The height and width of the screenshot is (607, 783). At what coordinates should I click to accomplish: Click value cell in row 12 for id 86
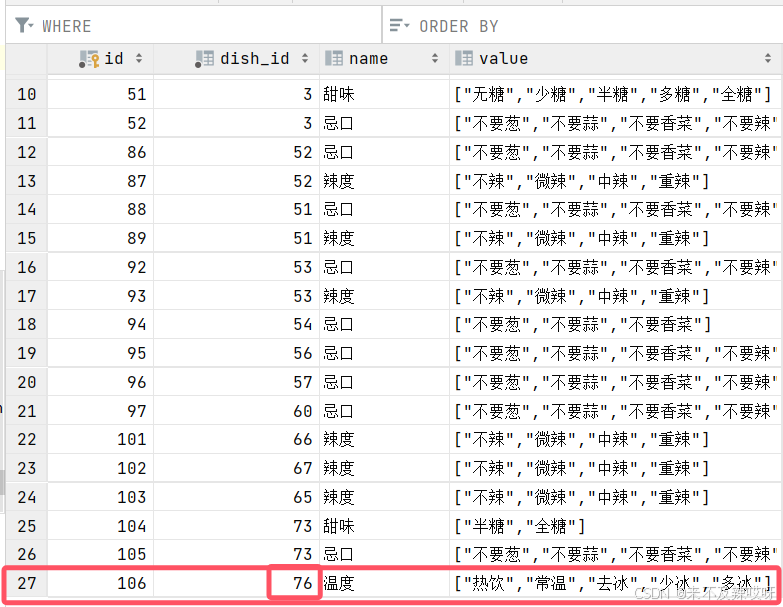tap(616, 152)
